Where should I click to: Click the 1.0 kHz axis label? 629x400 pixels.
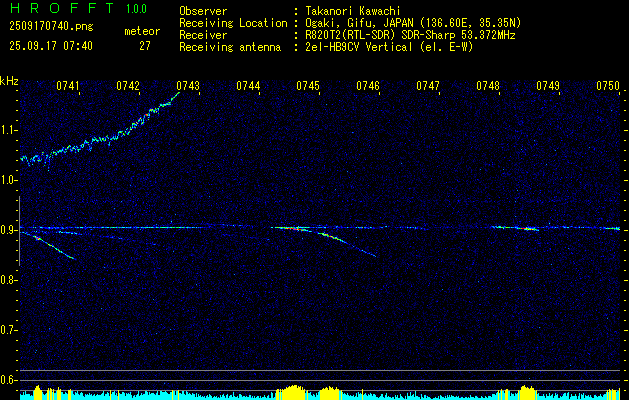[7, 180]
